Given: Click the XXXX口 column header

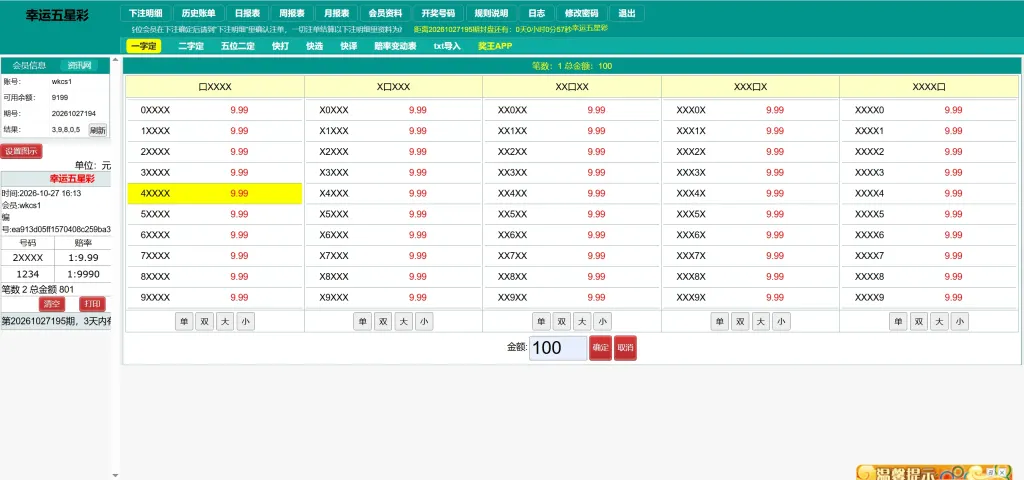Looking at the screenshot, I should pyautogui.click(x=929, y=87).
